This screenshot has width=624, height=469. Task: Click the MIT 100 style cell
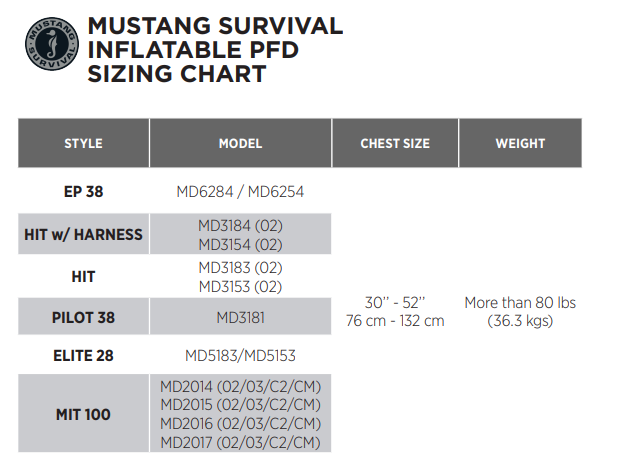[x=84, y=413]
